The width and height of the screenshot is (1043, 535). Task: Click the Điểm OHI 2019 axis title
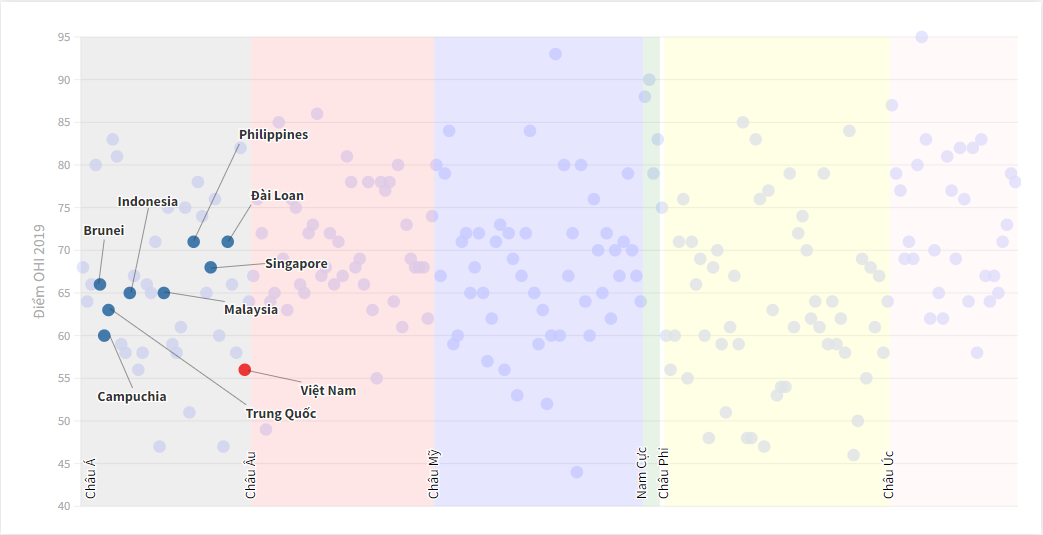pyautogui.click(x=41, y=272)
